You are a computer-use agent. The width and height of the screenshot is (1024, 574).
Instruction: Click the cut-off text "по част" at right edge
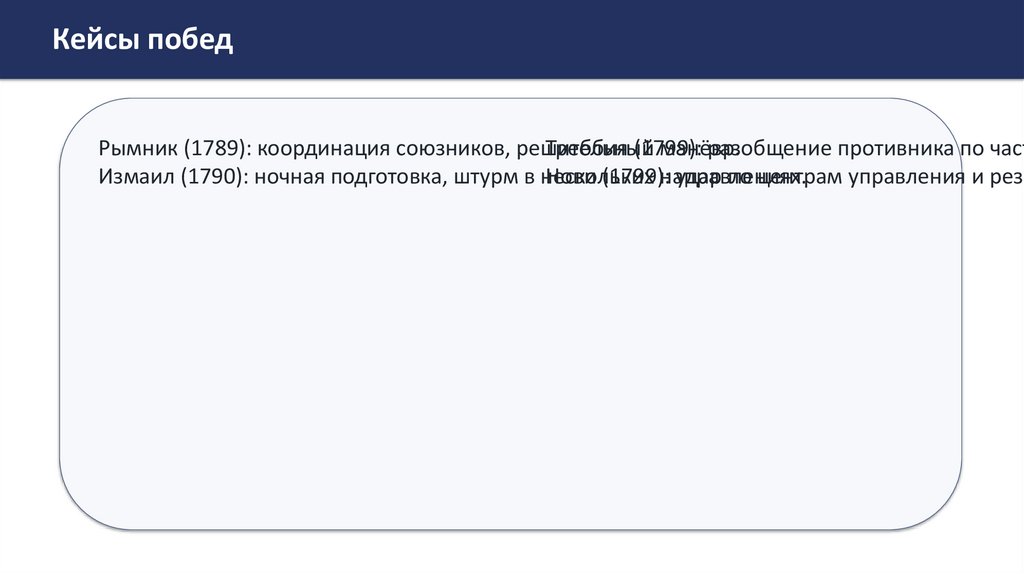[988, 150]
